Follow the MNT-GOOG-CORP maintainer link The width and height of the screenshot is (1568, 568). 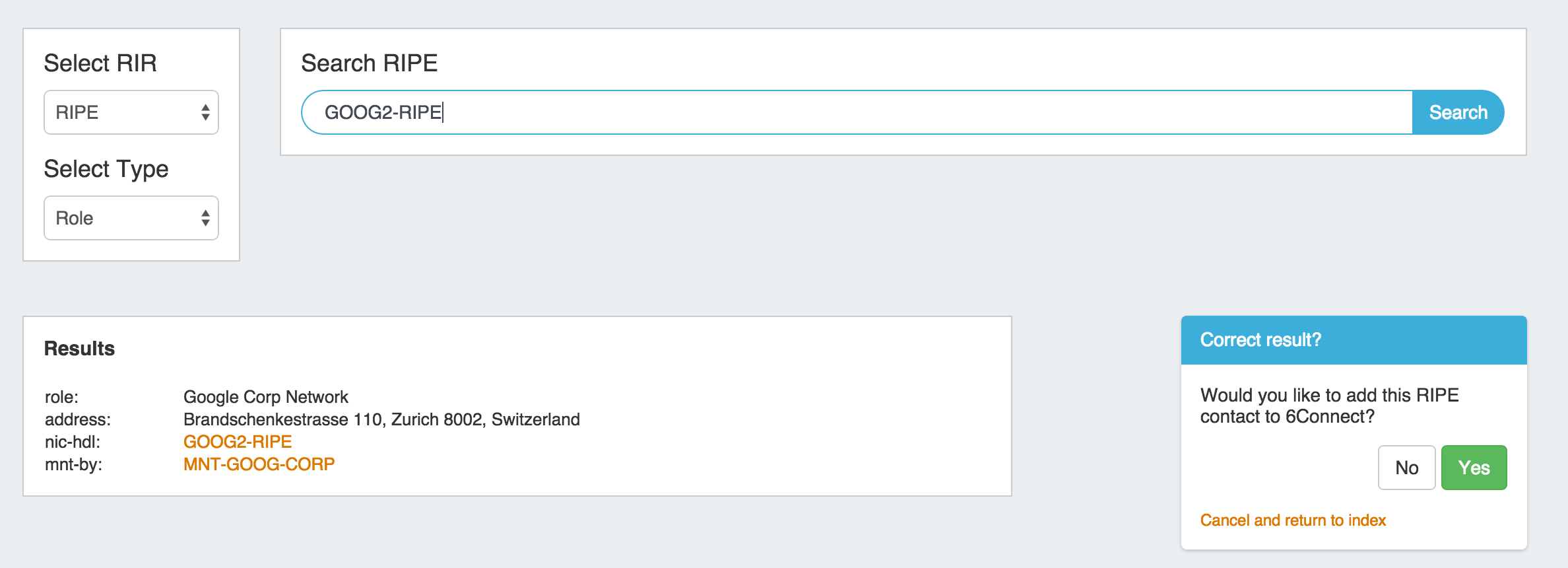pos(259,464)
